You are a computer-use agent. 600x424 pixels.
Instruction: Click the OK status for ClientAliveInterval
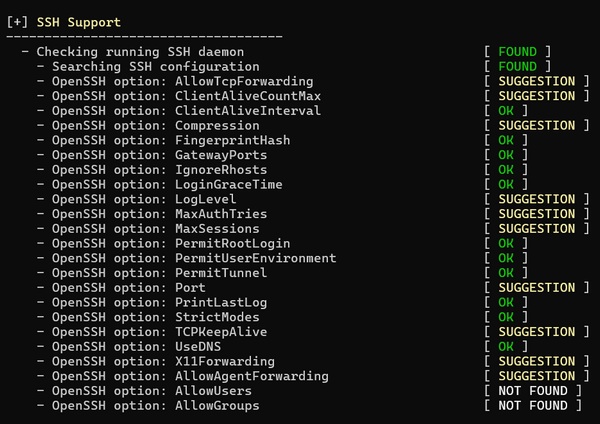tap(505, 110)
